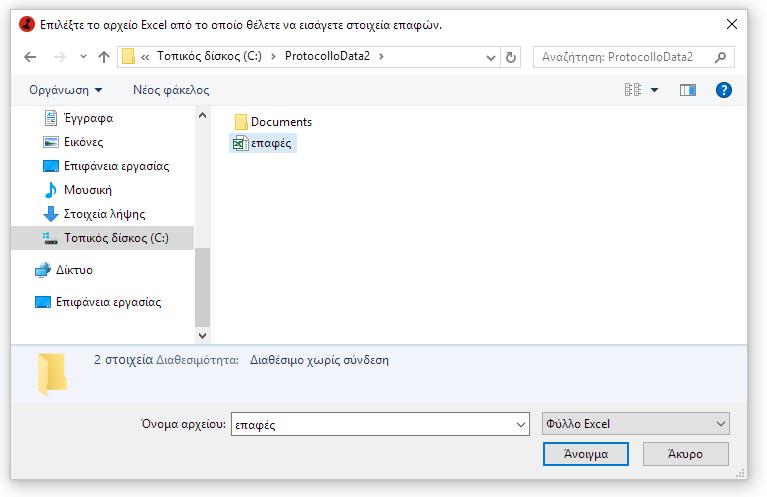Select Έγγραφα in navigation pane
Viewport: 767px width, 497px height.
[x=88, y=118]
